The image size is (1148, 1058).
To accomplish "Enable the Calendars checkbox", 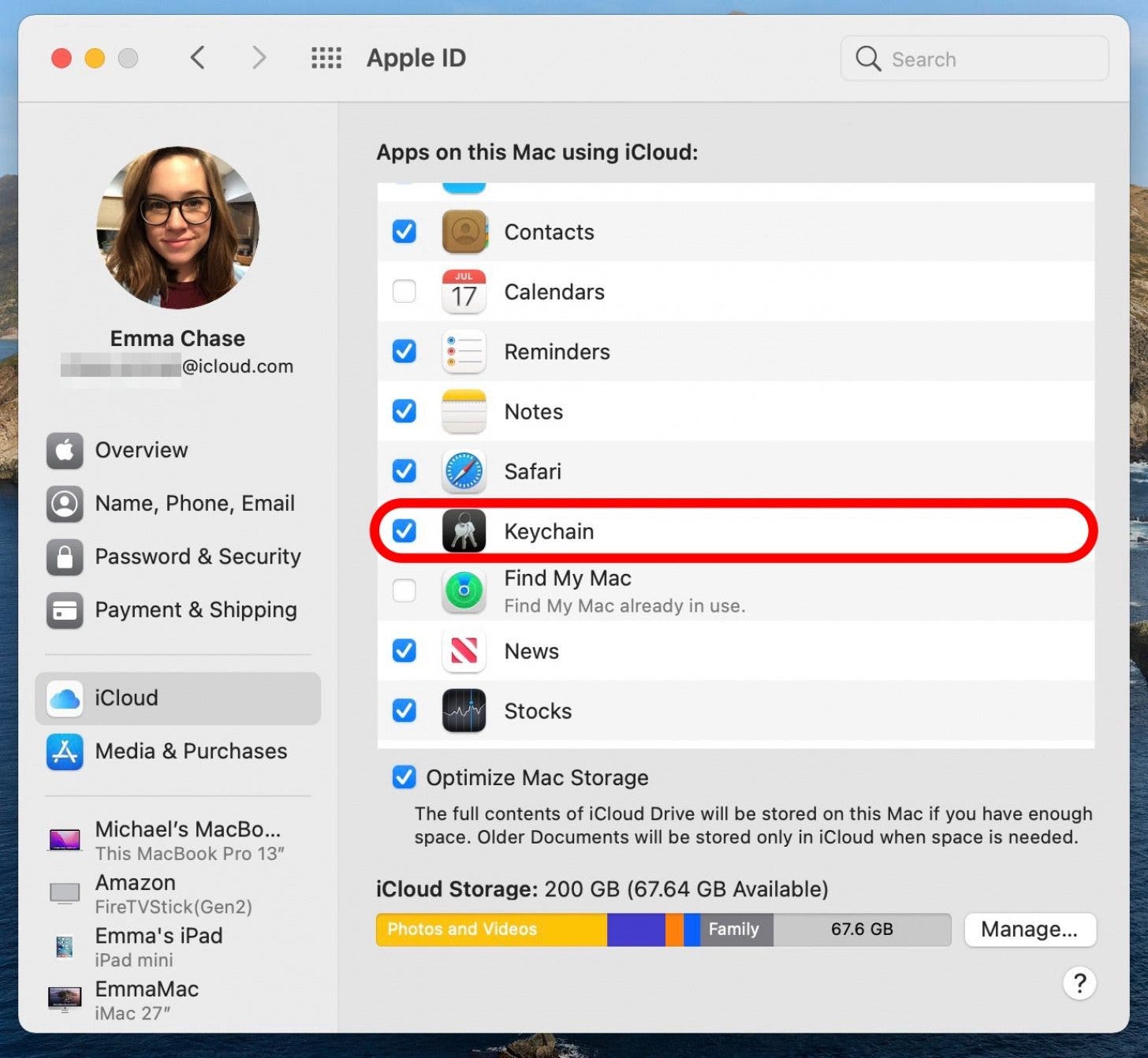I will click(404, 292).
